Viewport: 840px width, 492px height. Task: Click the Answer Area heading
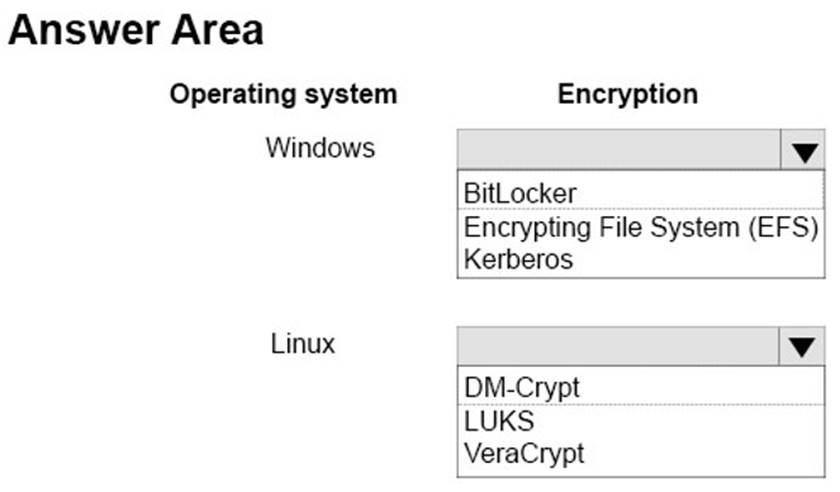tap(136, 30)
